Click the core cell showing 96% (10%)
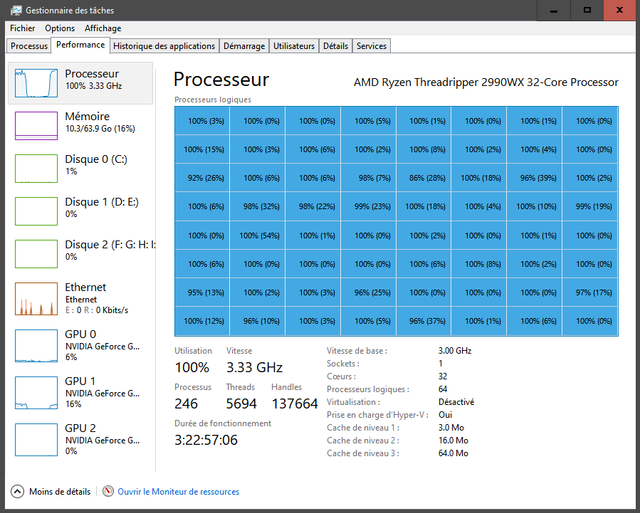This screenshot has height=513, width=640. pos(258,321)
